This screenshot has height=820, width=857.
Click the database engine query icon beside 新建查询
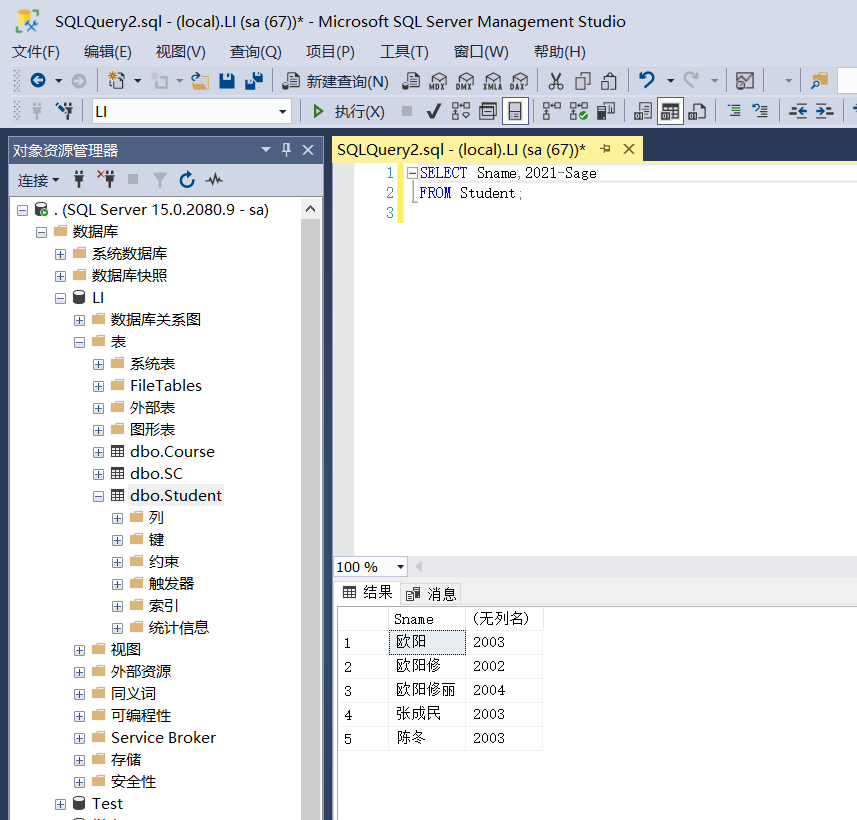[411, 81]
